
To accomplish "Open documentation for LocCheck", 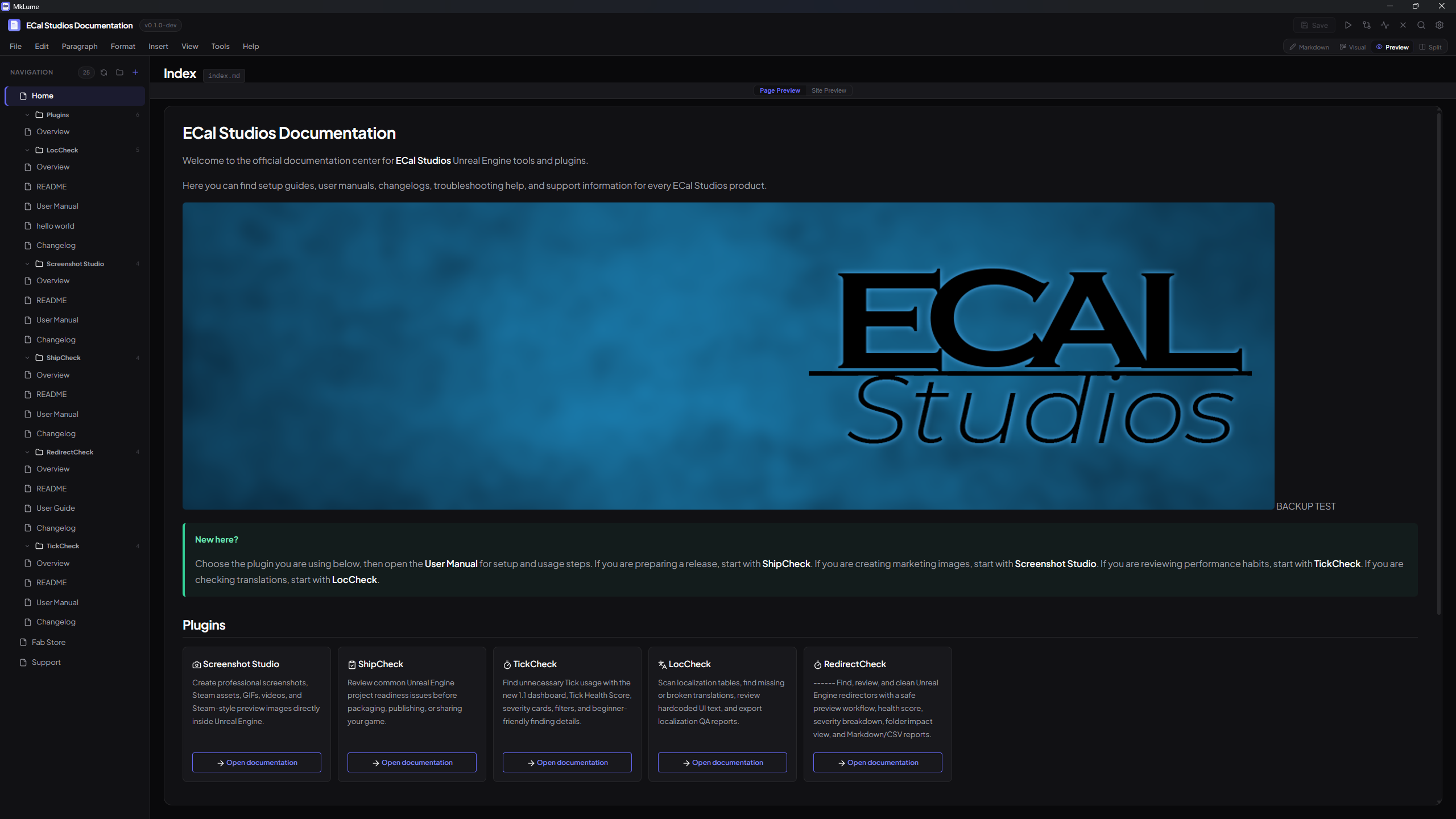I will pyautogui.click(x=722, y=762).
